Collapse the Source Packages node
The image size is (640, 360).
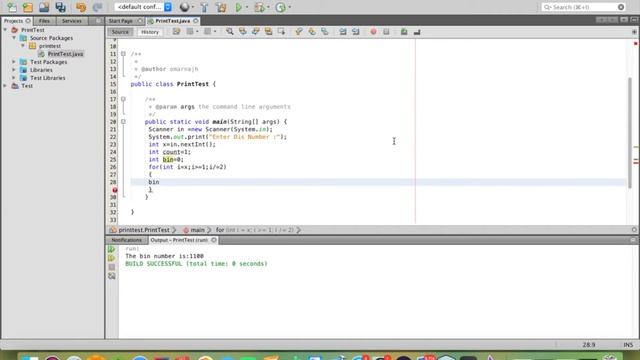point(14,38)
